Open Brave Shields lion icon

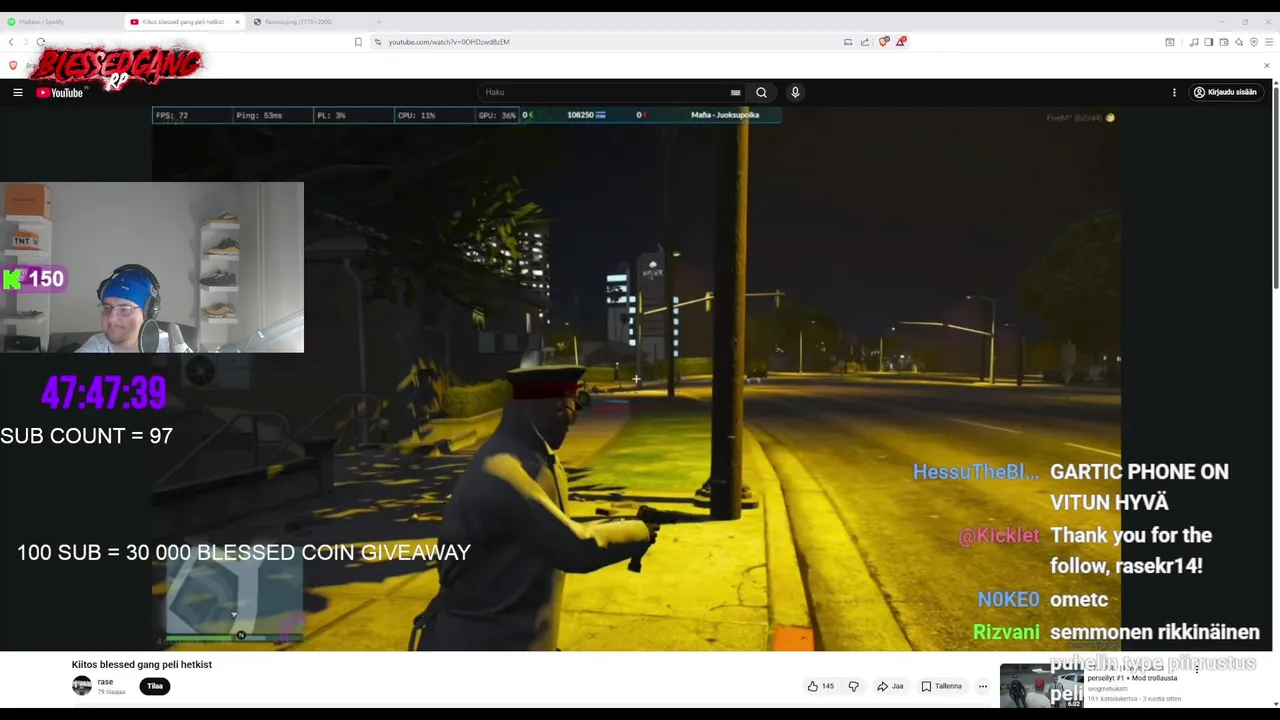pyautogui.click(x=883, y=42)
